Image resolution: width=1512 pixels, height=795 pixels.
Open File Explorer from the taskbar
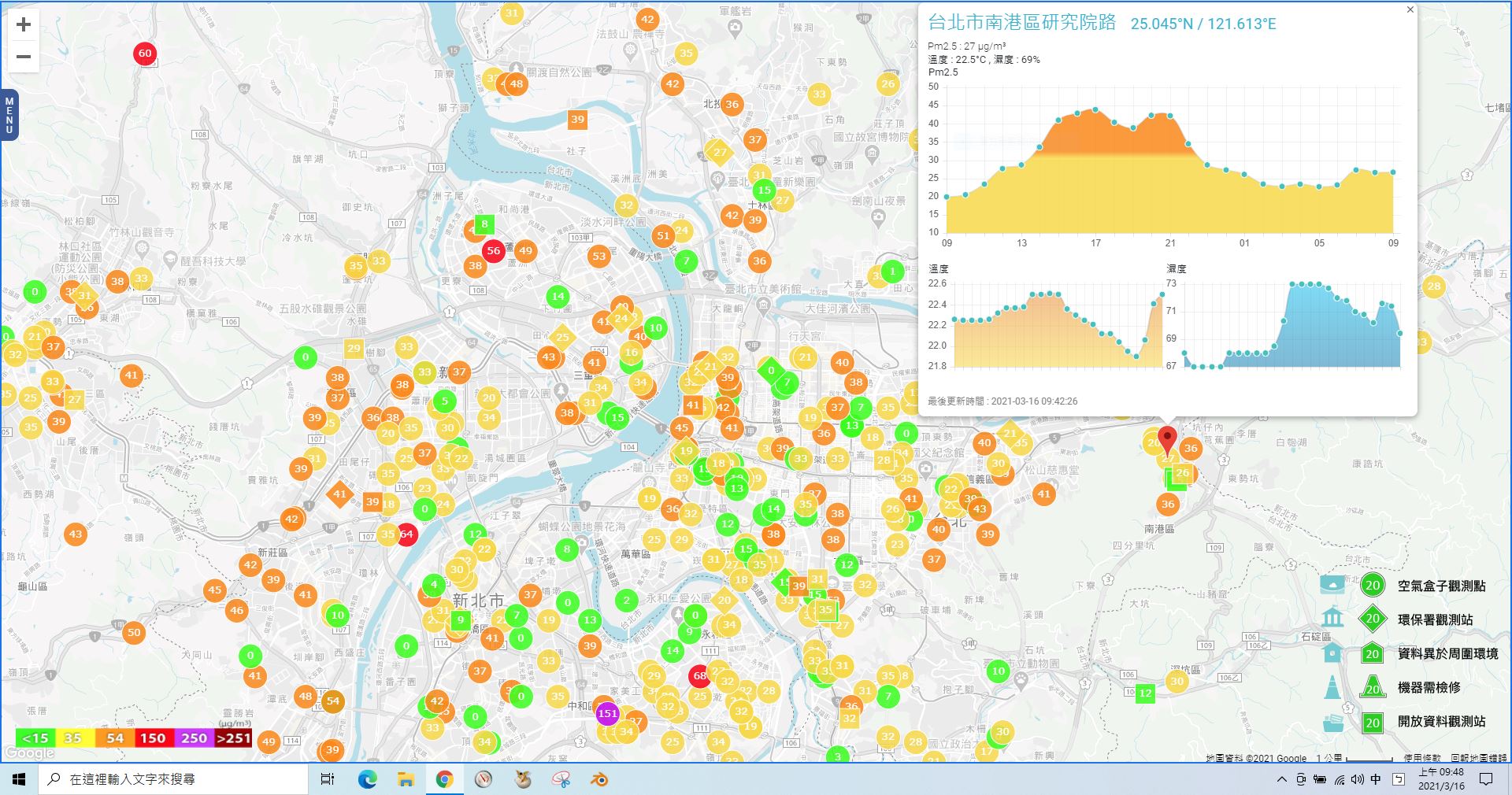tap(406, 779)
